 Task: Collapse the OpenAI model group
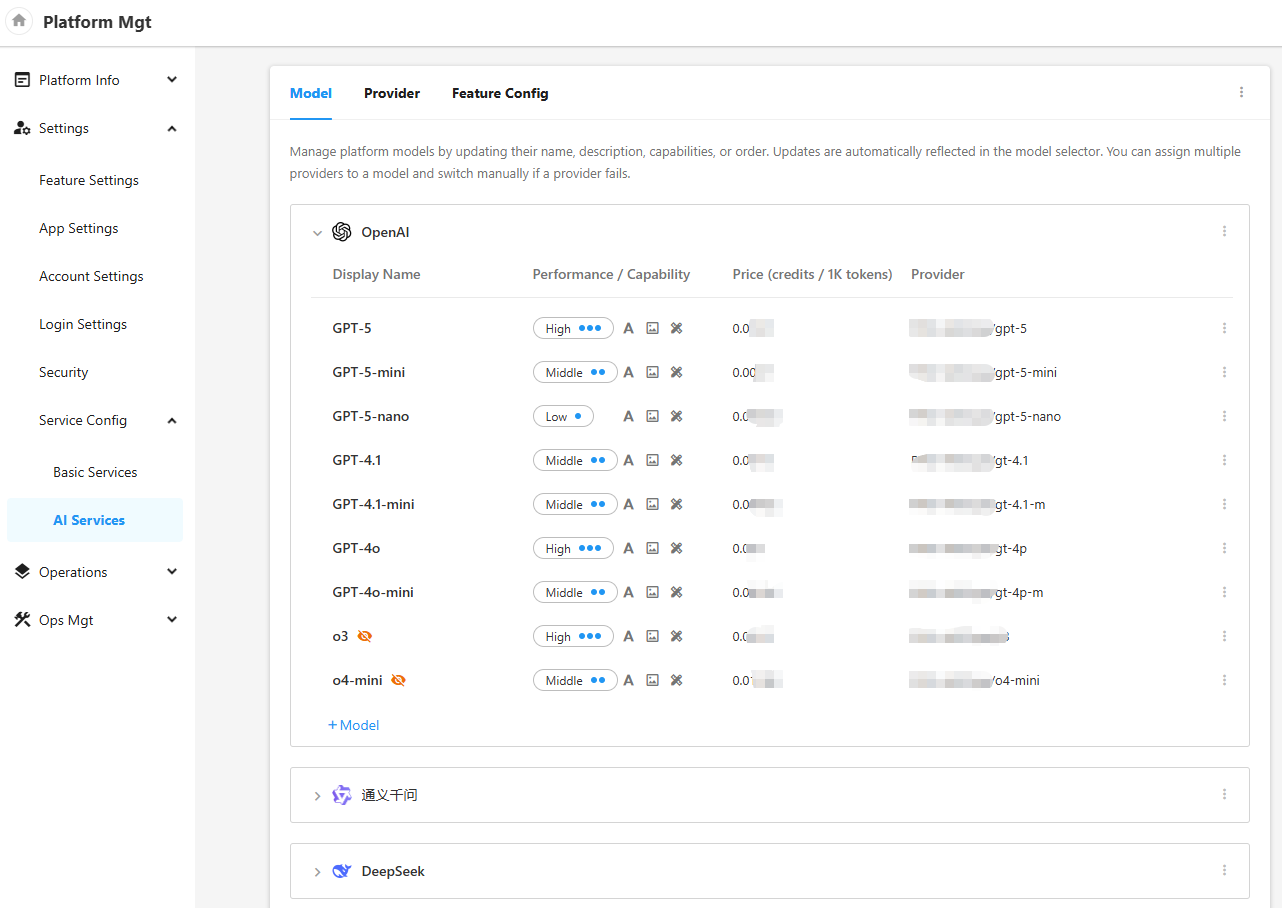(x=317, y=233)
